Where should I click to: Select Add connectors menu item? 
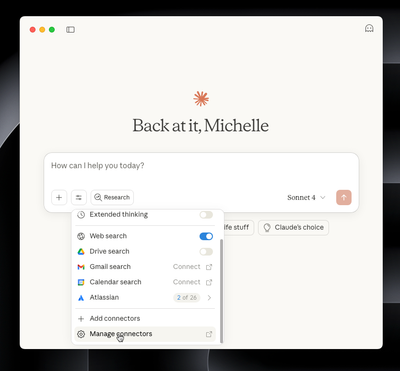click(x=145, y=318)
